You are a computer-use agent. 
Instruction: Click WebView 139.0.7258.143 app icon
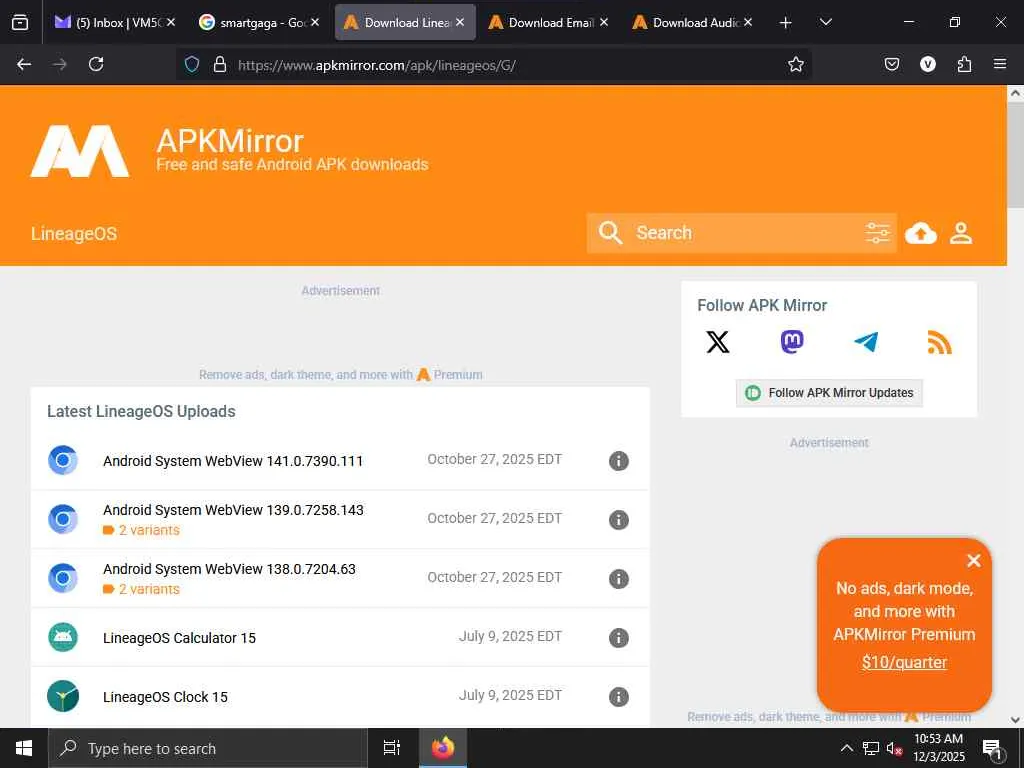63,519
